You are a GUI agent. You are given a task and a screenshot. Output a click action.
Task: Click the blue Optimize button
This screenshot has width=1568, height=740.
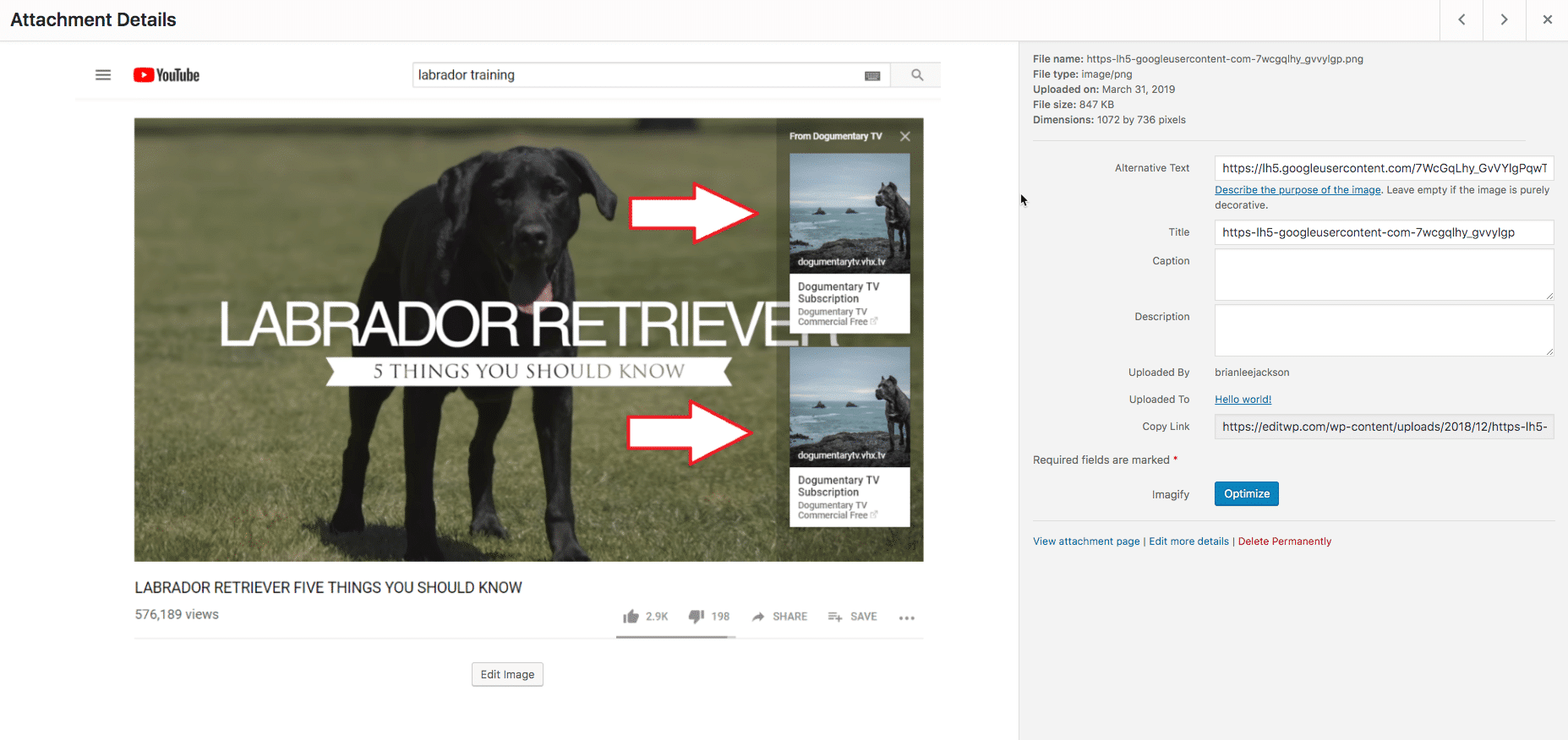pos(1246,494)
